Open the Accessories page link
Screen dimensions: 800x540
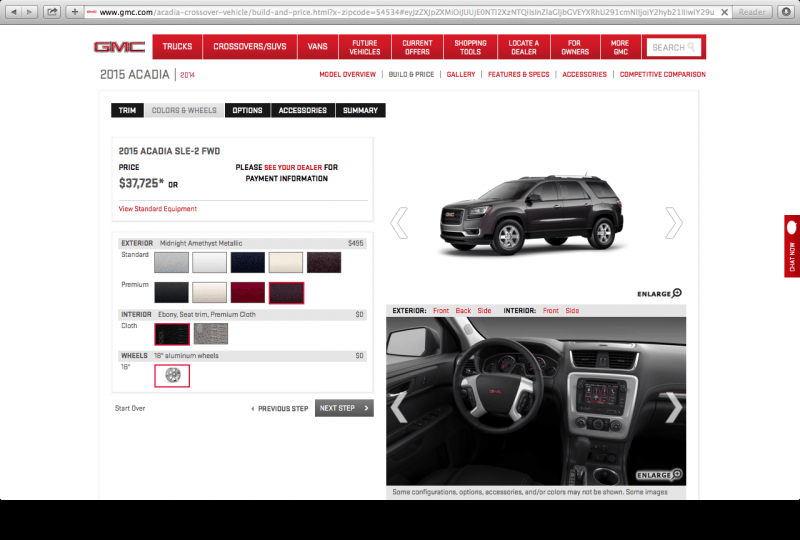pos(585,75)
